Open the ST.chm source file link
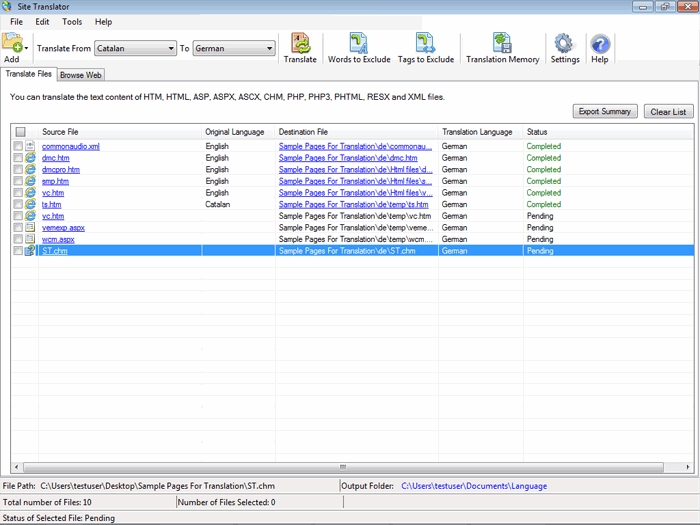Screen dimensions: 700x525 point(55,251)
